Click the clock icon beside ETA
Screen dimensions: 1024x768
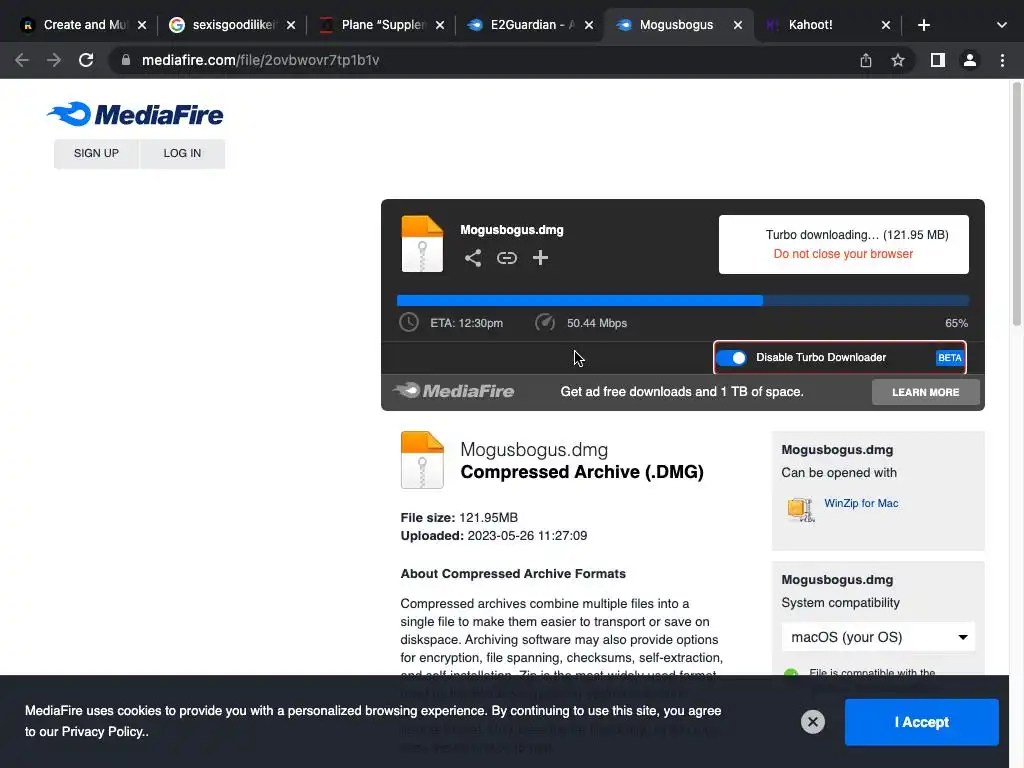coord(409,322)
